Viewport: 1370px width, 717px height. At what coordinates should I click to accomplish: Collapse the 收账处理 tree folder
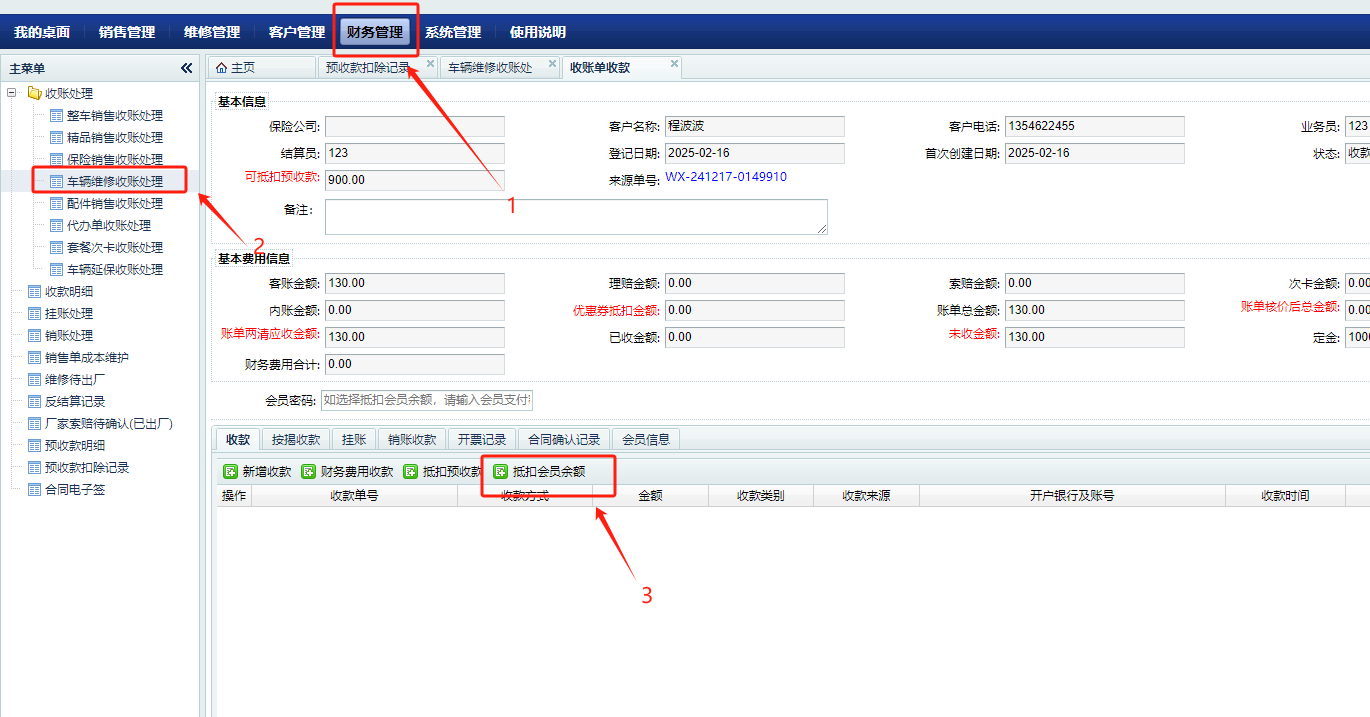(x=12, y=93)
